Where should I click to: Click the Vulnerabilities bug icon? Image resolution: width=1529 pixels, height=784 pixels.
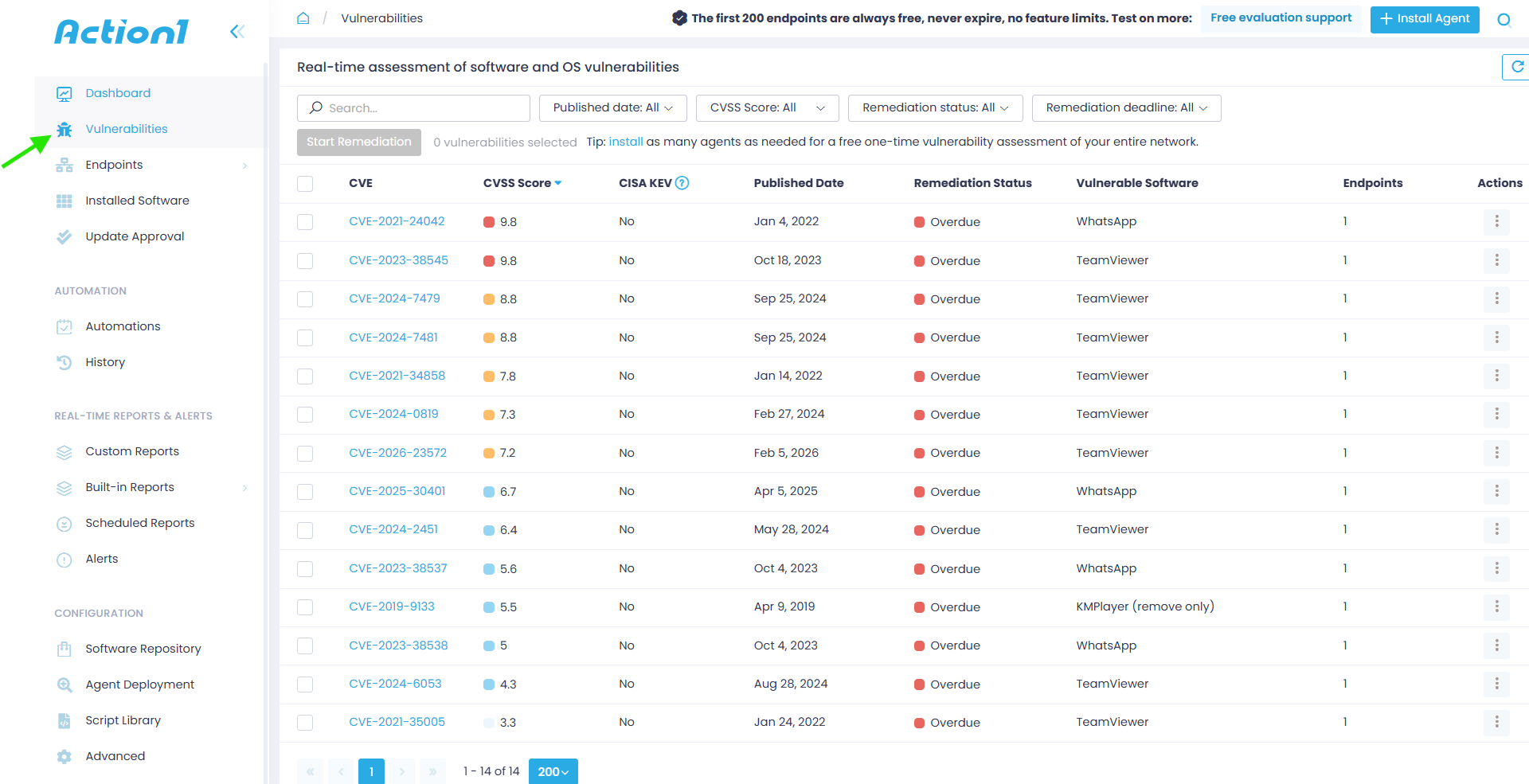click(x=65, y=129)
